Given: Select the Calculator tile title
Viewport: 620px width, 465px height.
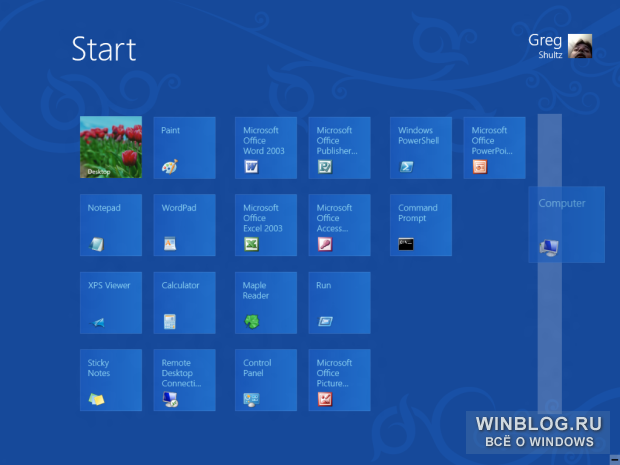Looking at the screenshot, I should tap(180, 285).
